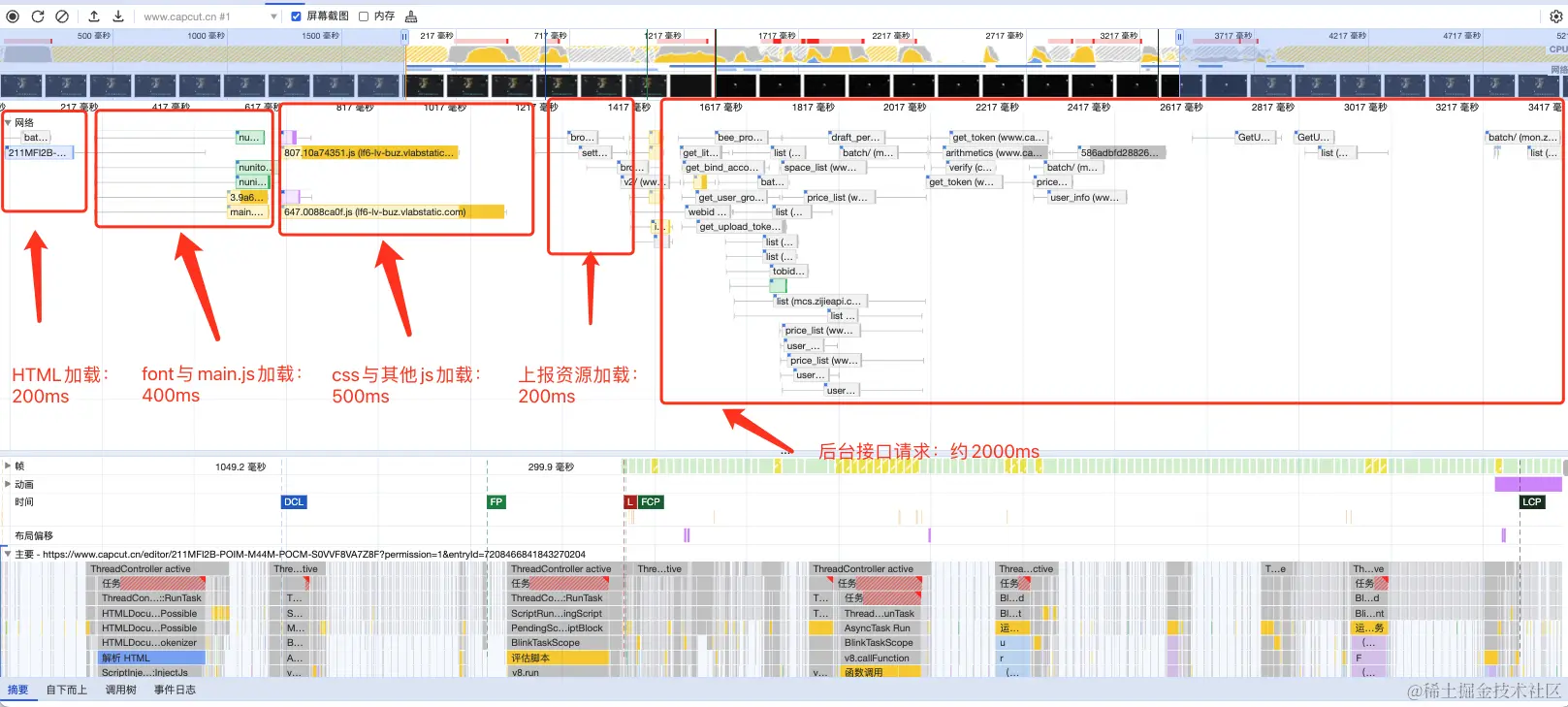Image resolution: width=1568 pixels, height=707 pixels.
Task: Select the PendingSc...iptBlock flame event
Action: [559, 628]
